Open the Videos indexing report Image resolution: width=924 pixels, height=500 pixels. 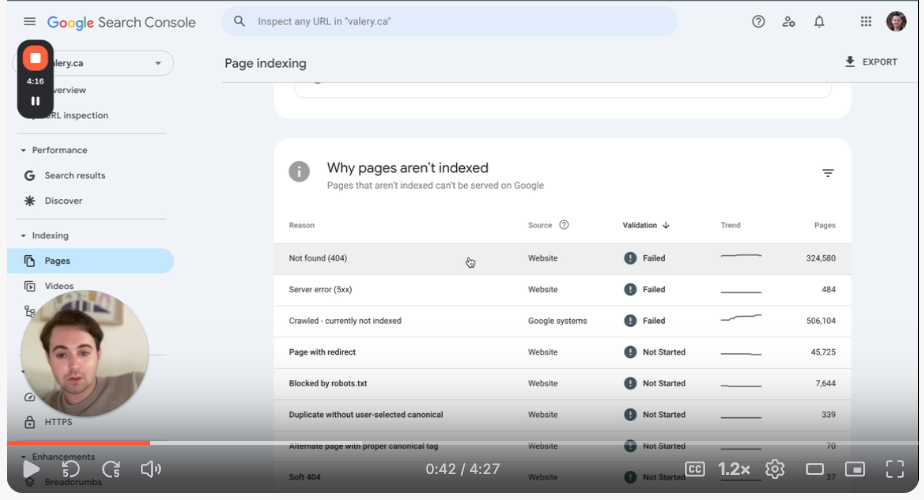pos(59,286)
